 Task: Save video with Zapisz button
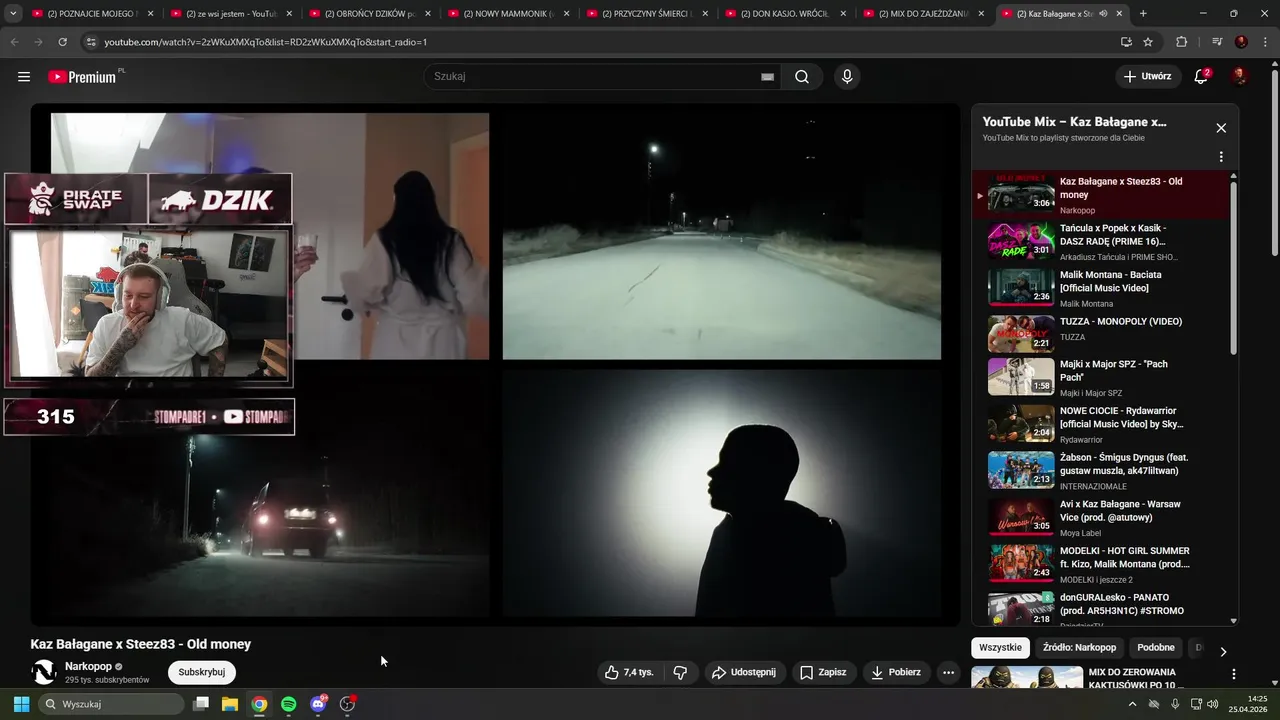point(823,673)
